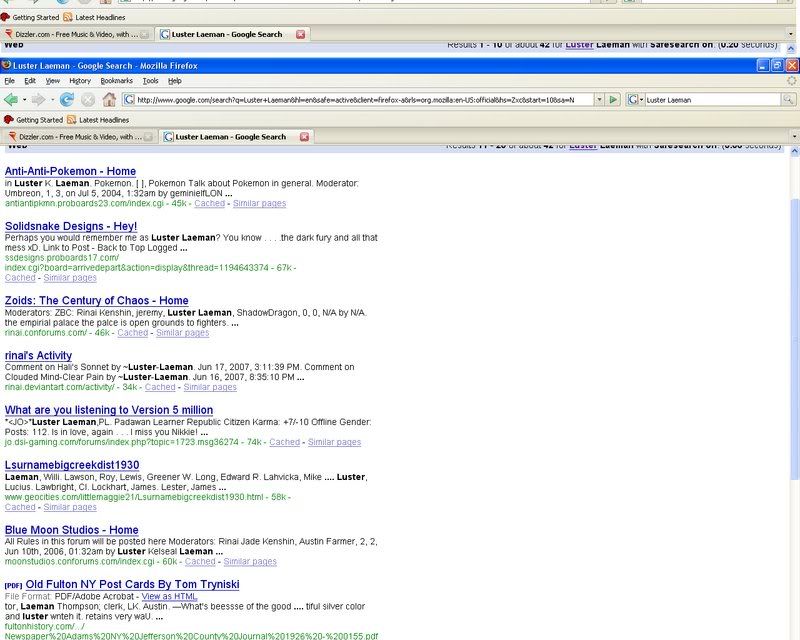This screenshot has height=640, width=800.
Task: Open Cached copy of Solidsnake Designs result
Action: [x=20, y=278]
